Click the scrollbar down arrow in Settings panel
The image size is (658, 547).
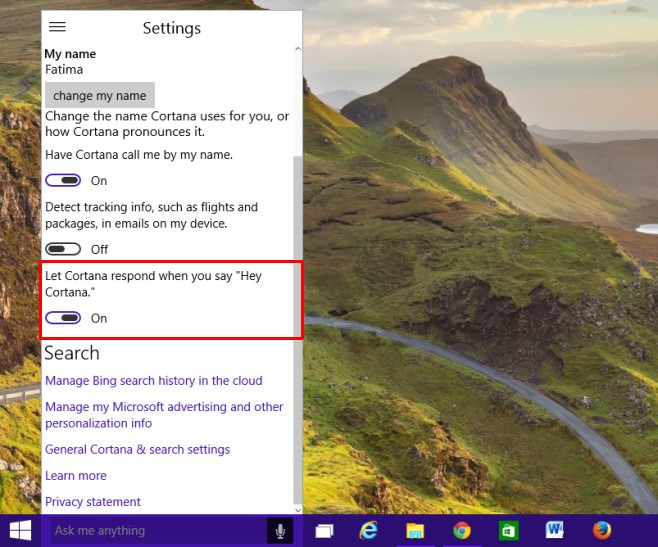coord(298,510)
